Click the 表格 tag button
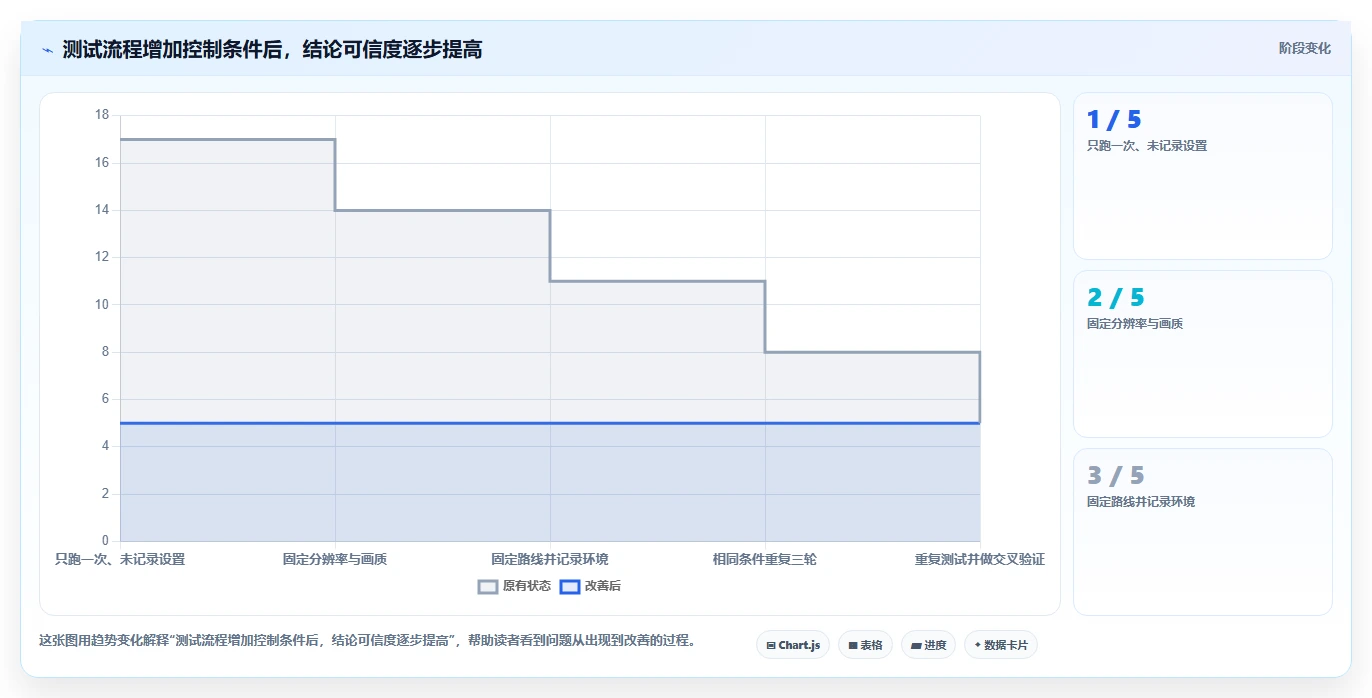This screenshot has height=698, width=1372. click(x=865, y=645)
